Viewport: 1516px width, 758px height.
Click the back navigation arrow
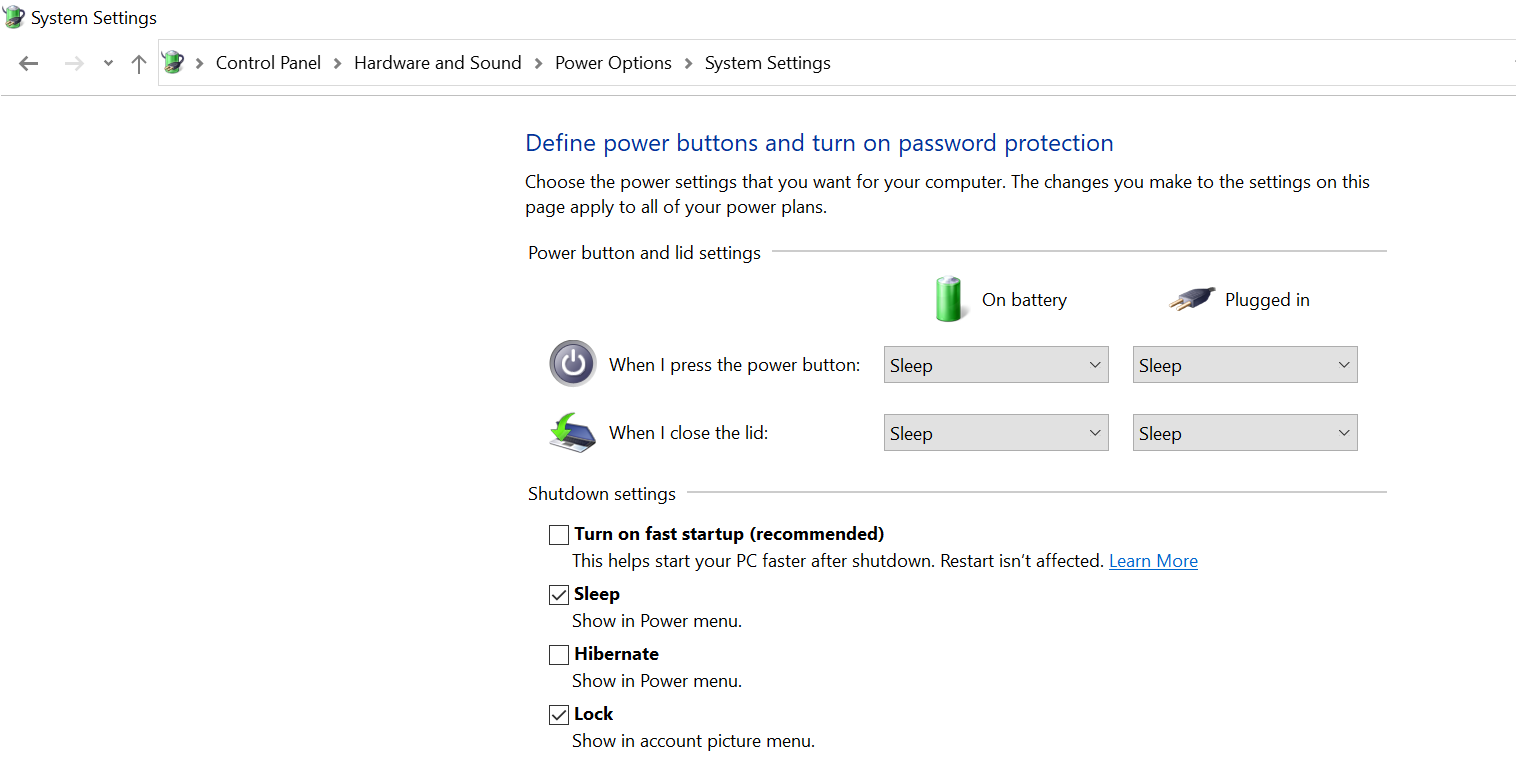tap(28, 63)
